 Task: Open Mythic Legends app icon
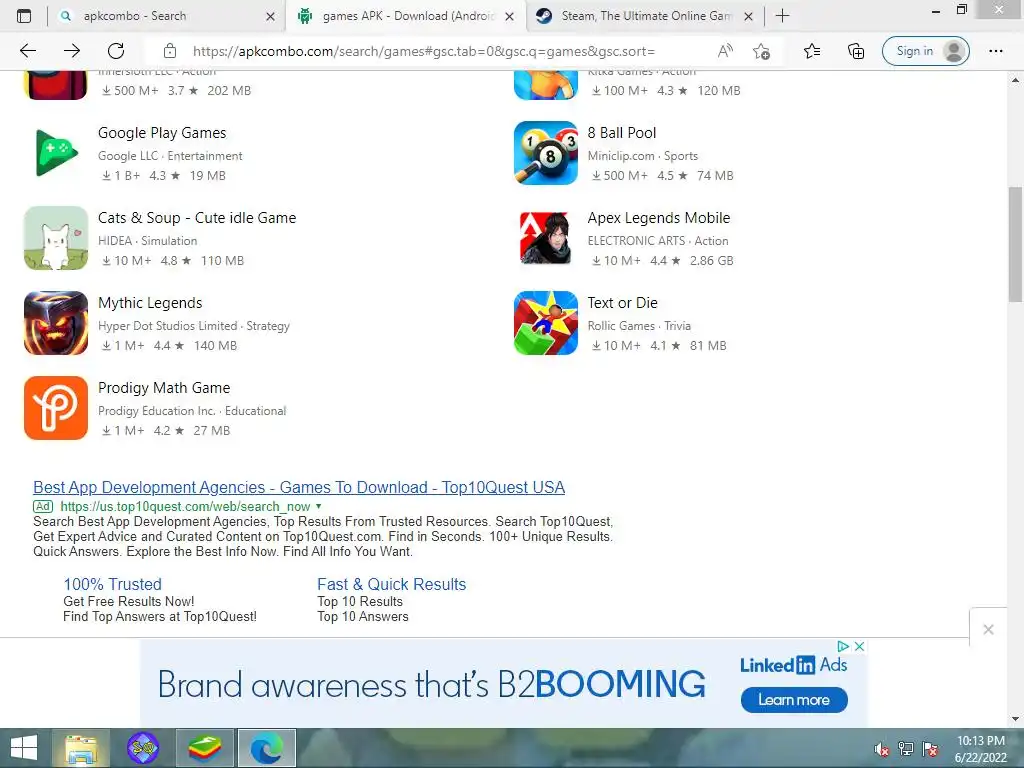click(x=56, y=323)
